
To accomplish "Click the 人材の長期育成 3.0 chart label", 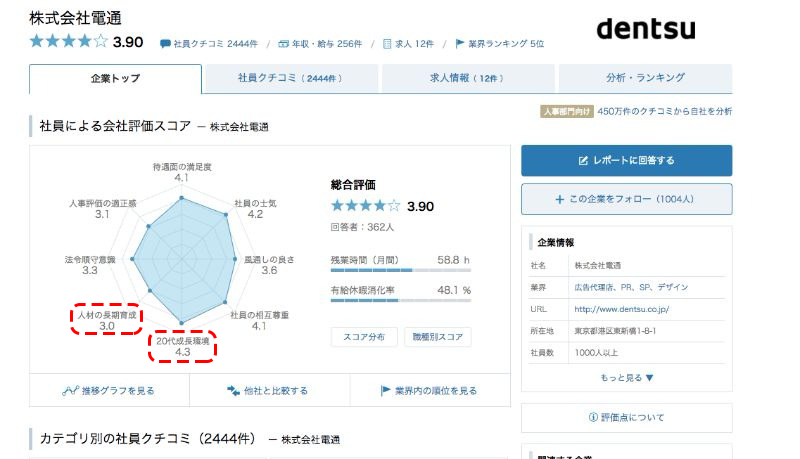I will (x=107, y=320).
